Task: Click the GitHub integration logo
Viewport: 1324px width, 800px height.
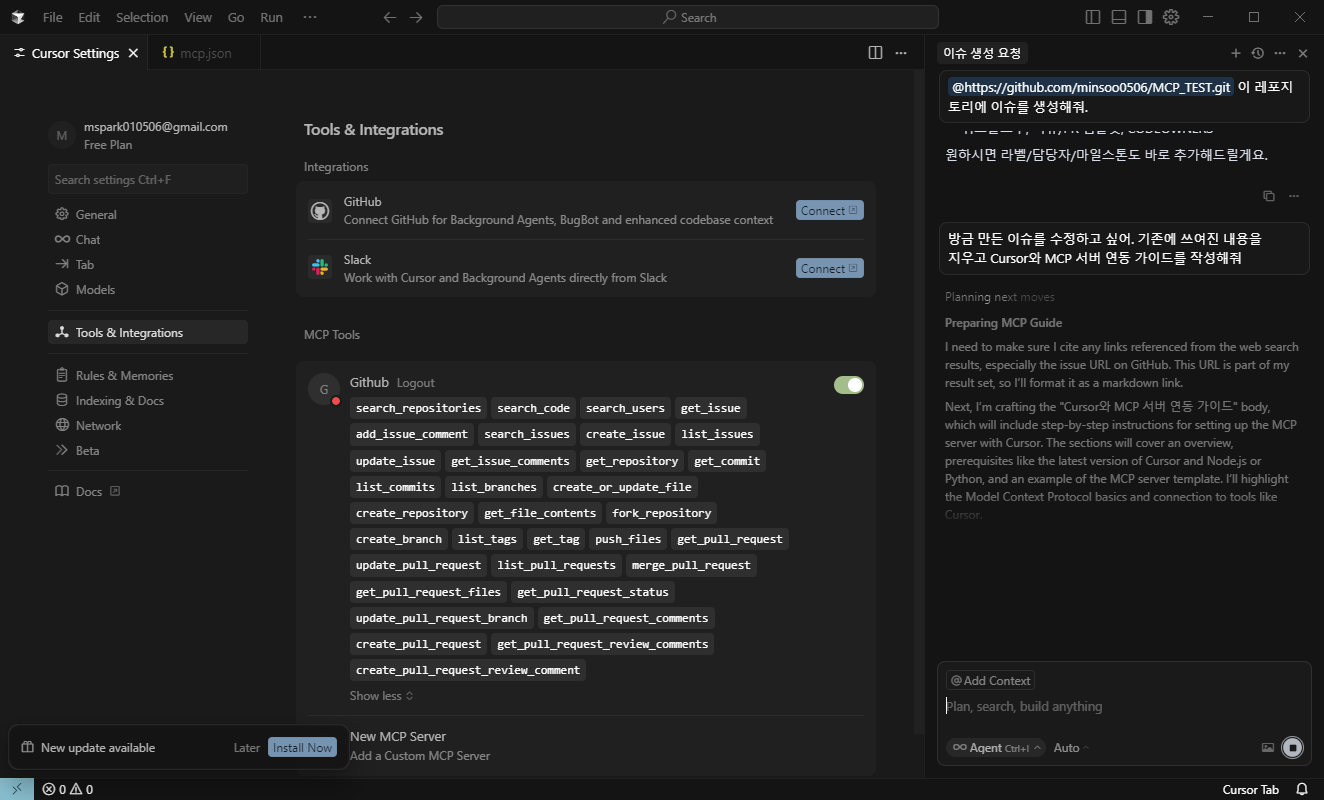Action: click(x=320, y=210)
